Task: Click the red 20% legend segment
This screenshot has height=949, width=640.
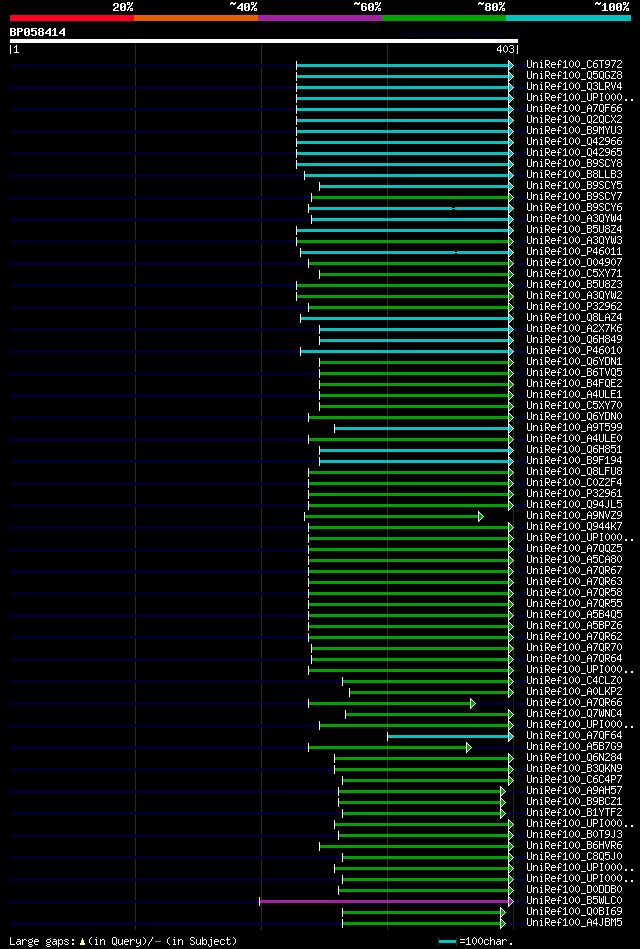Action: [71, 18]
